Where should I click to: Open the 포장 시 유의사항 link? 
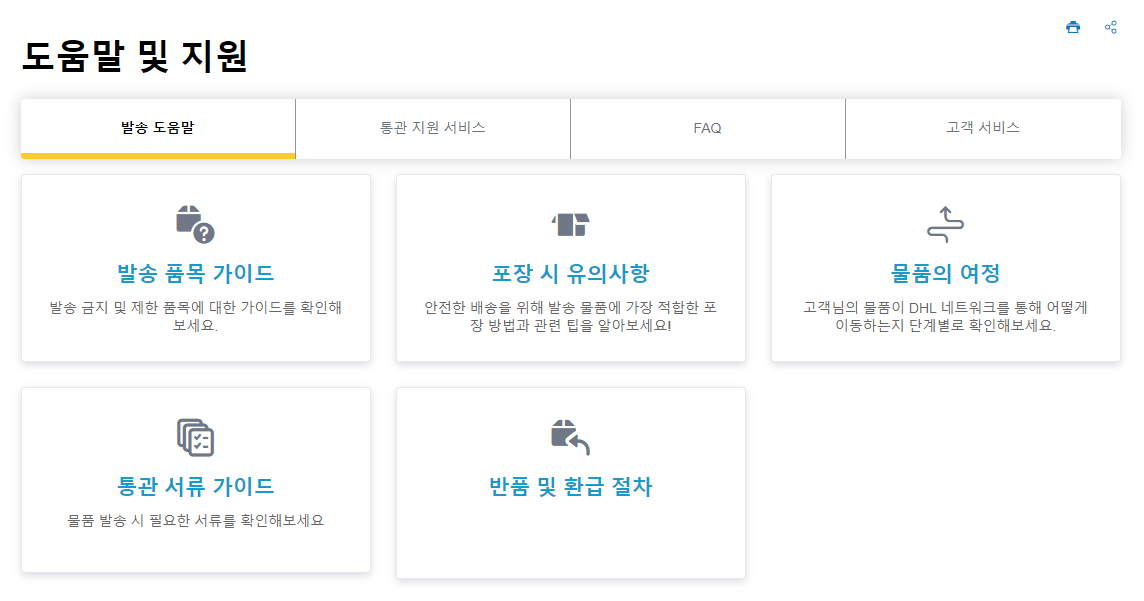[571, 274]
